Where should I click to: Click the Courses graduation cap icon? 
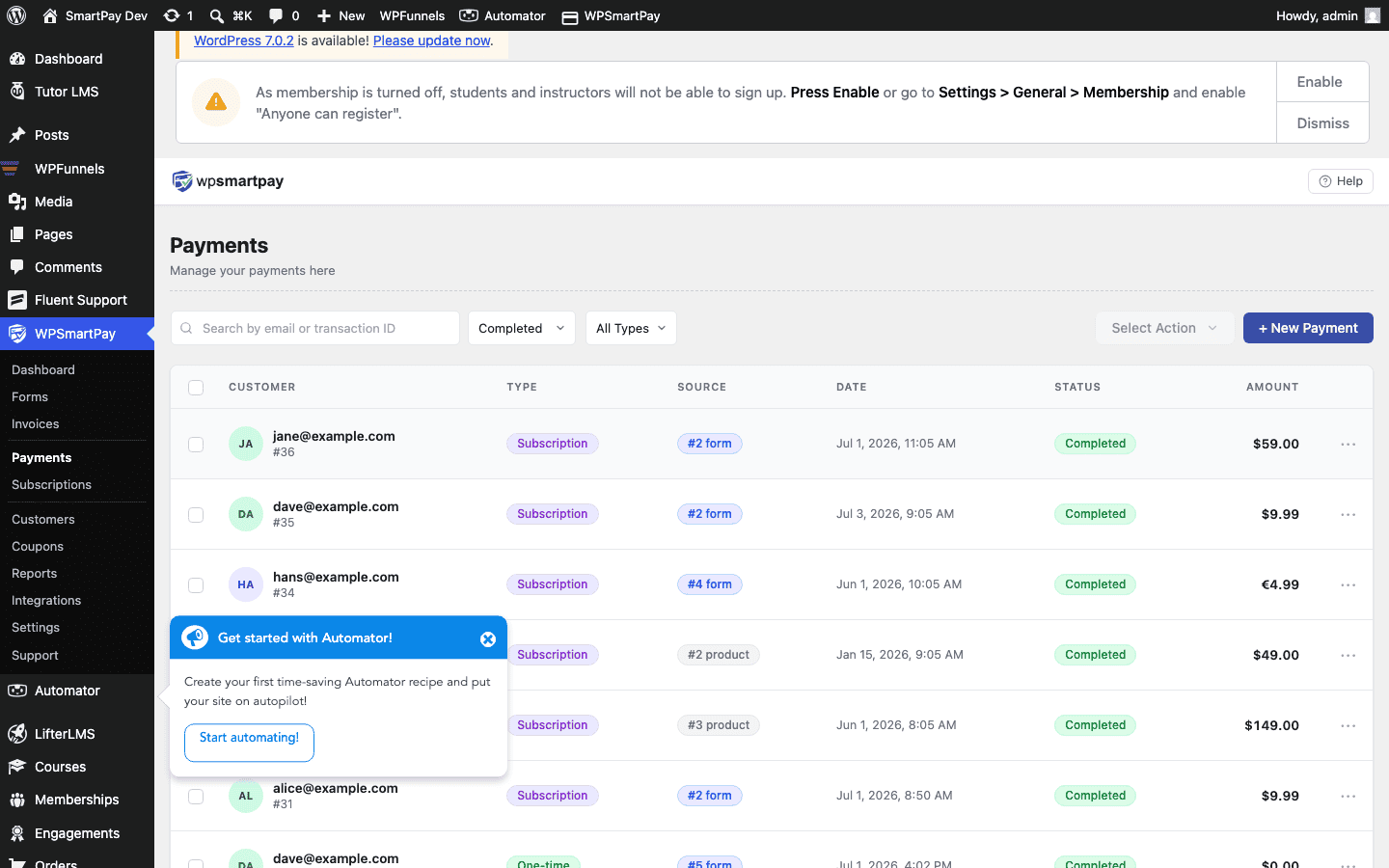[17, 767]
